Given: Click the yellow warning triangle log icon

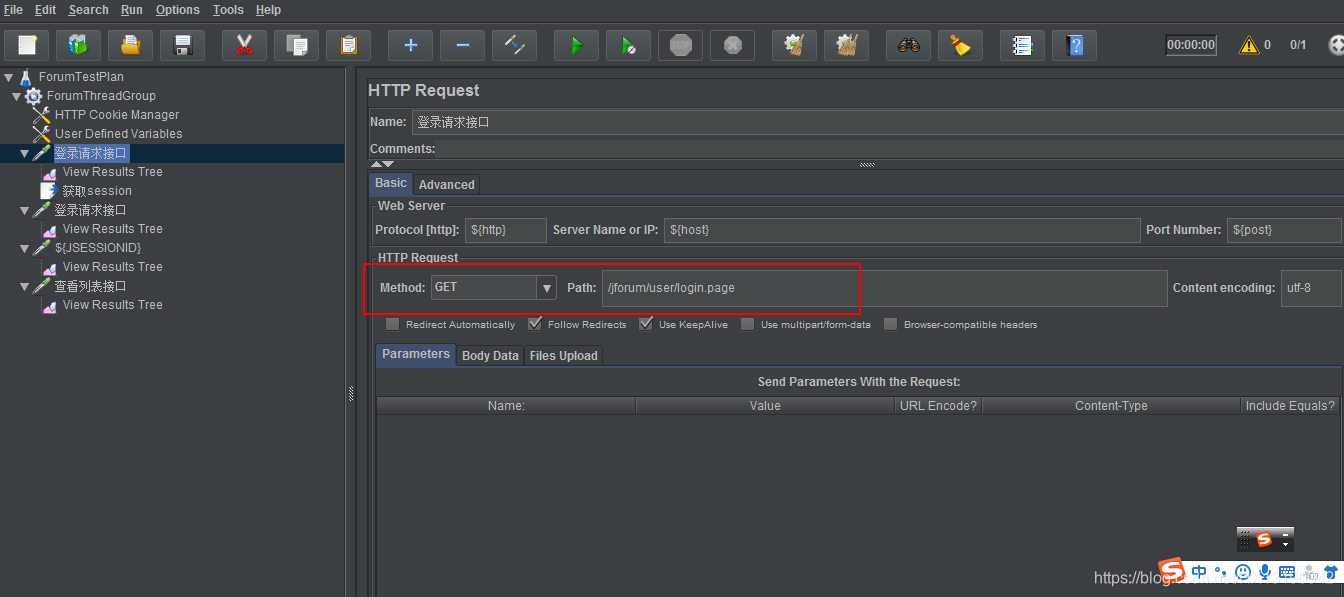Looking at the screenshot, I should point(1249,45).
